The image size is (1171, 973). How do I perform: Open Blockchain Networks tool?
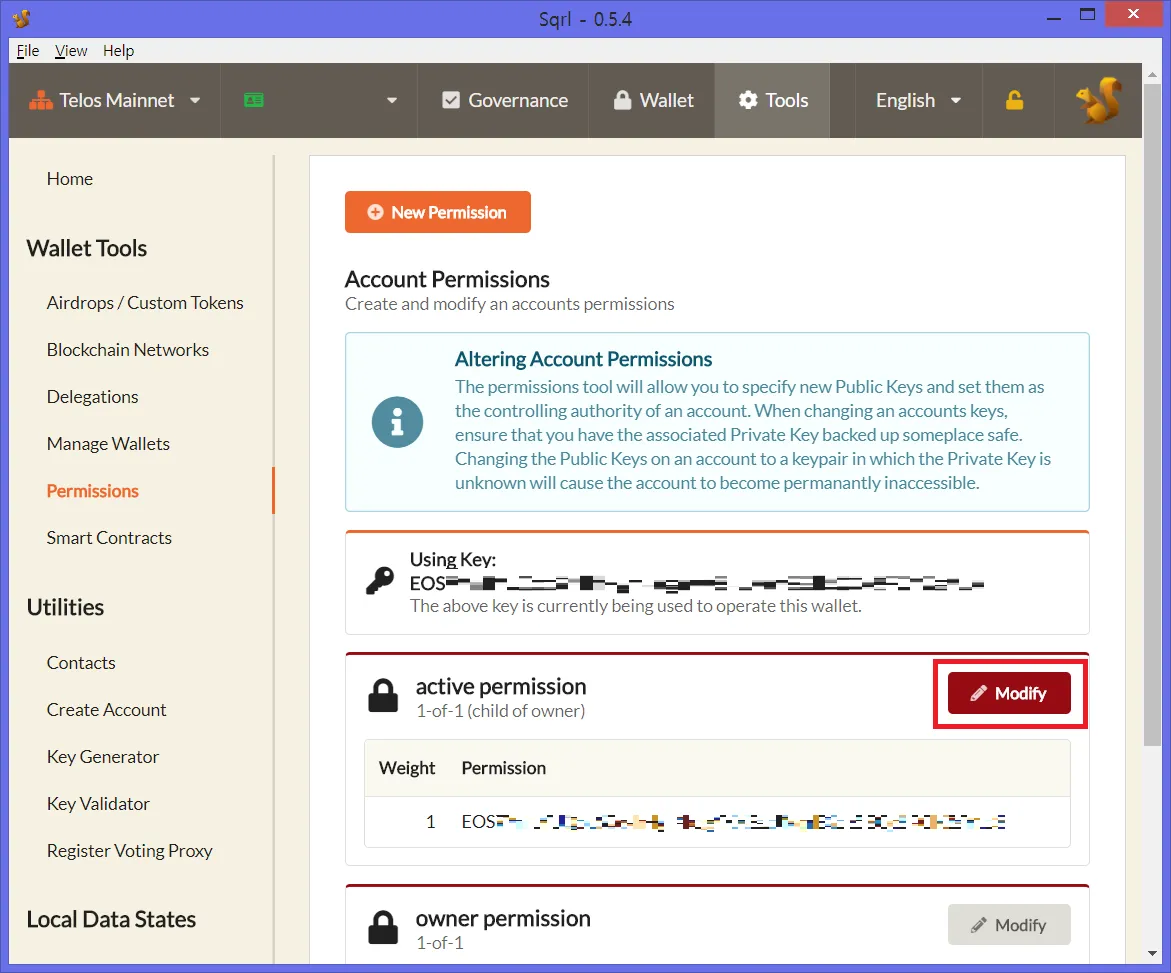click(x=128, y=349)
